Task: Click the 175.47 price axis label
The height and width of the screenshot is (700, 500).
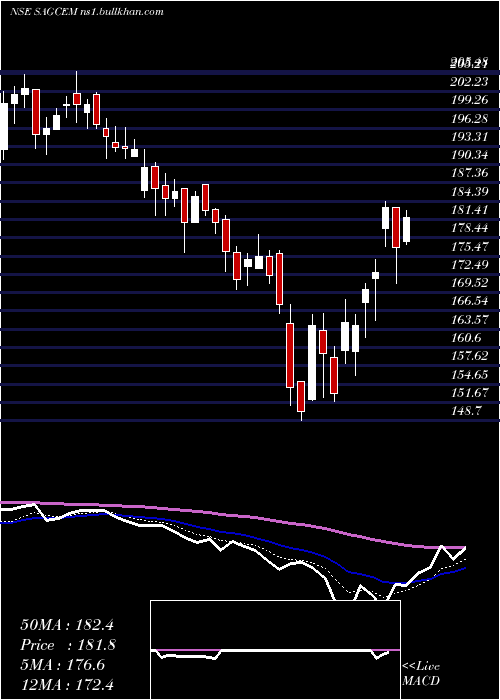Action: pyautogui.click(x=469, y=247)
